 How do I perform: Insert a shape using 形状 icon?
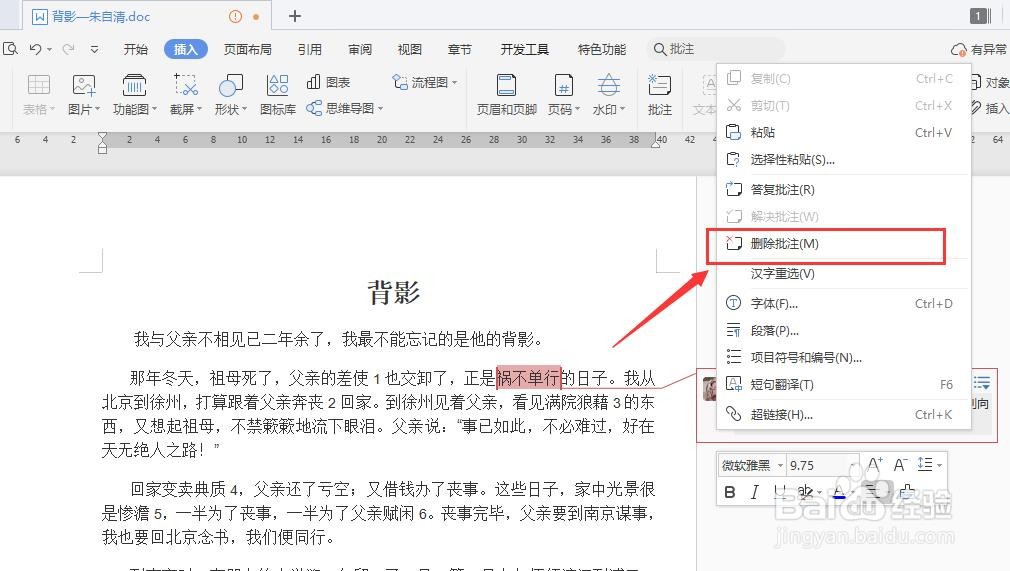click(231, 85)
